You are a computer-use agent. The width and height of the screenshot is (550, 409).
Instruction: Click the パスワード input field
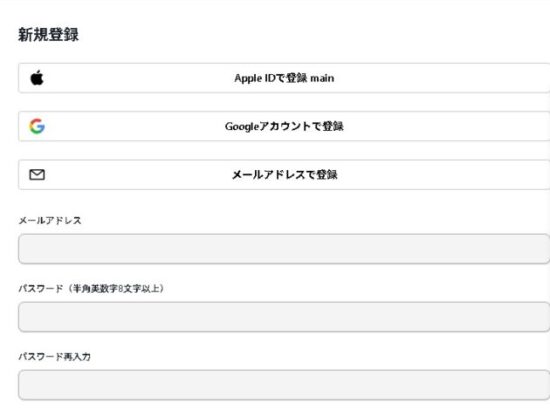tap(284, 317)
